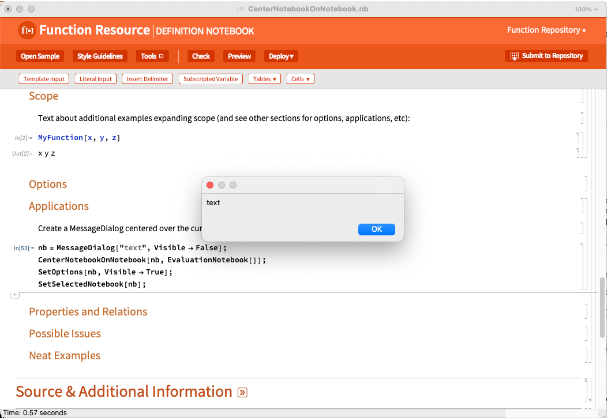Image resolution: width=608 pixels, height=418 pixels.
Task: Run the Check button
Action: point(201,56)
